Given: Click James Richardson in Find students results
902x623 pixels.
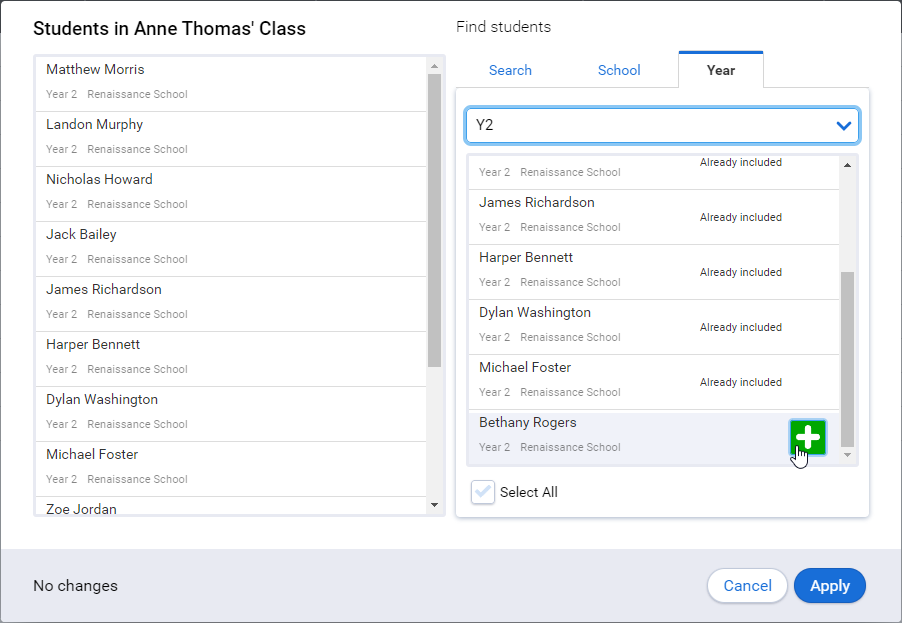Looking at the screenshot, I should tap(654, 217).
